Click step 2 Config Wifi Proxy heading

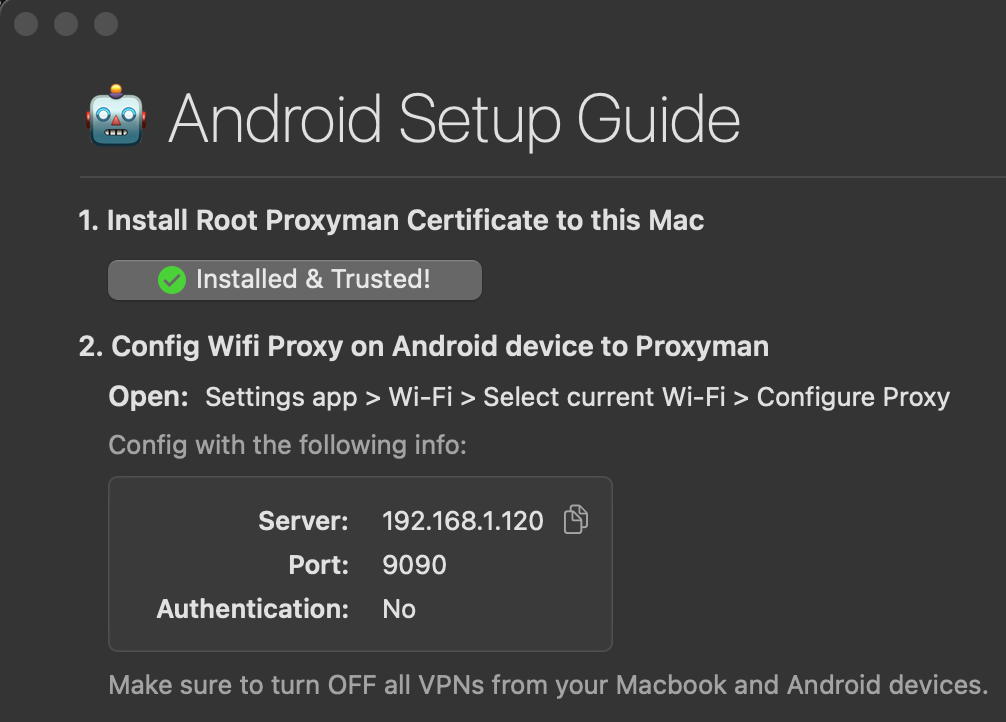(423, 347)
